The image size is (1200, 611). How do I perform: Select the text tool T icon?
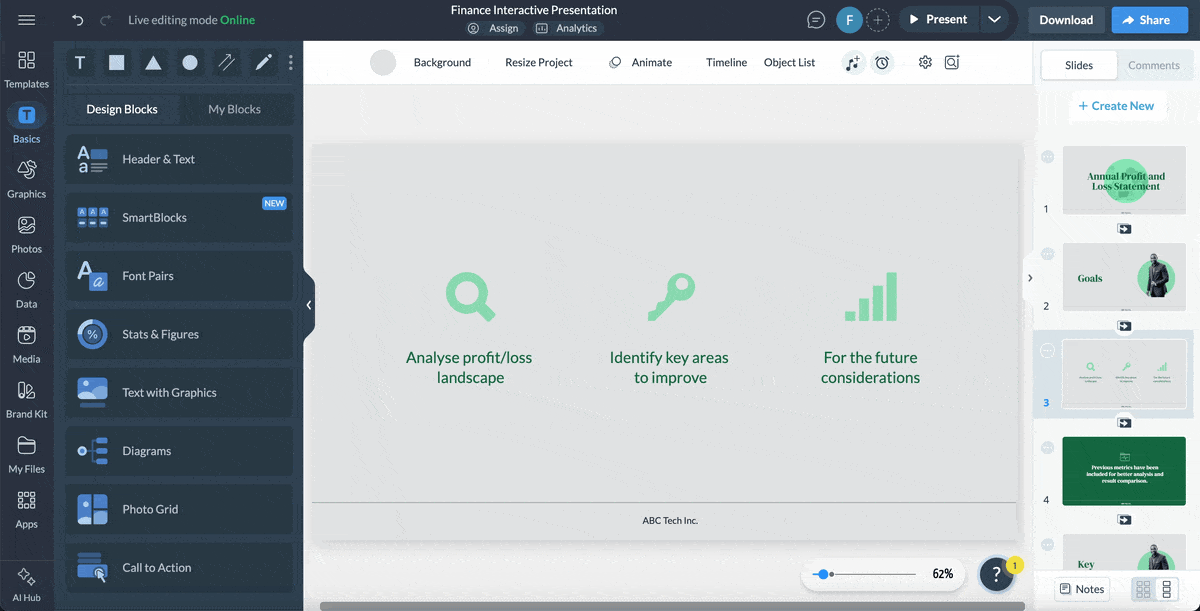(x=80, y=62)
